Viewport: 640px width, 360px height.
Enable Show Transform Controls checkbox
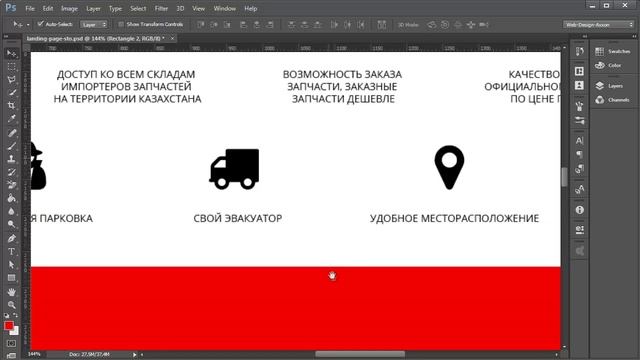[121, 24]
